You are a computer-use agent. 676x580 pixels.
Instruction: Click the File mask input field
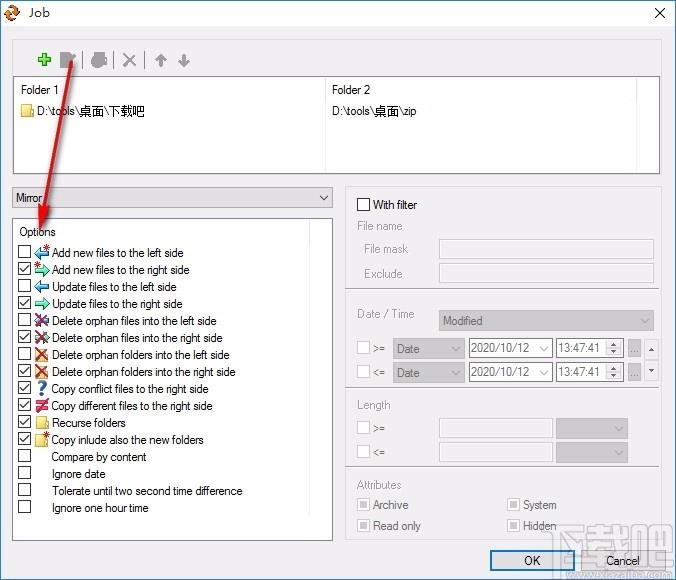(x=546, y=249)
